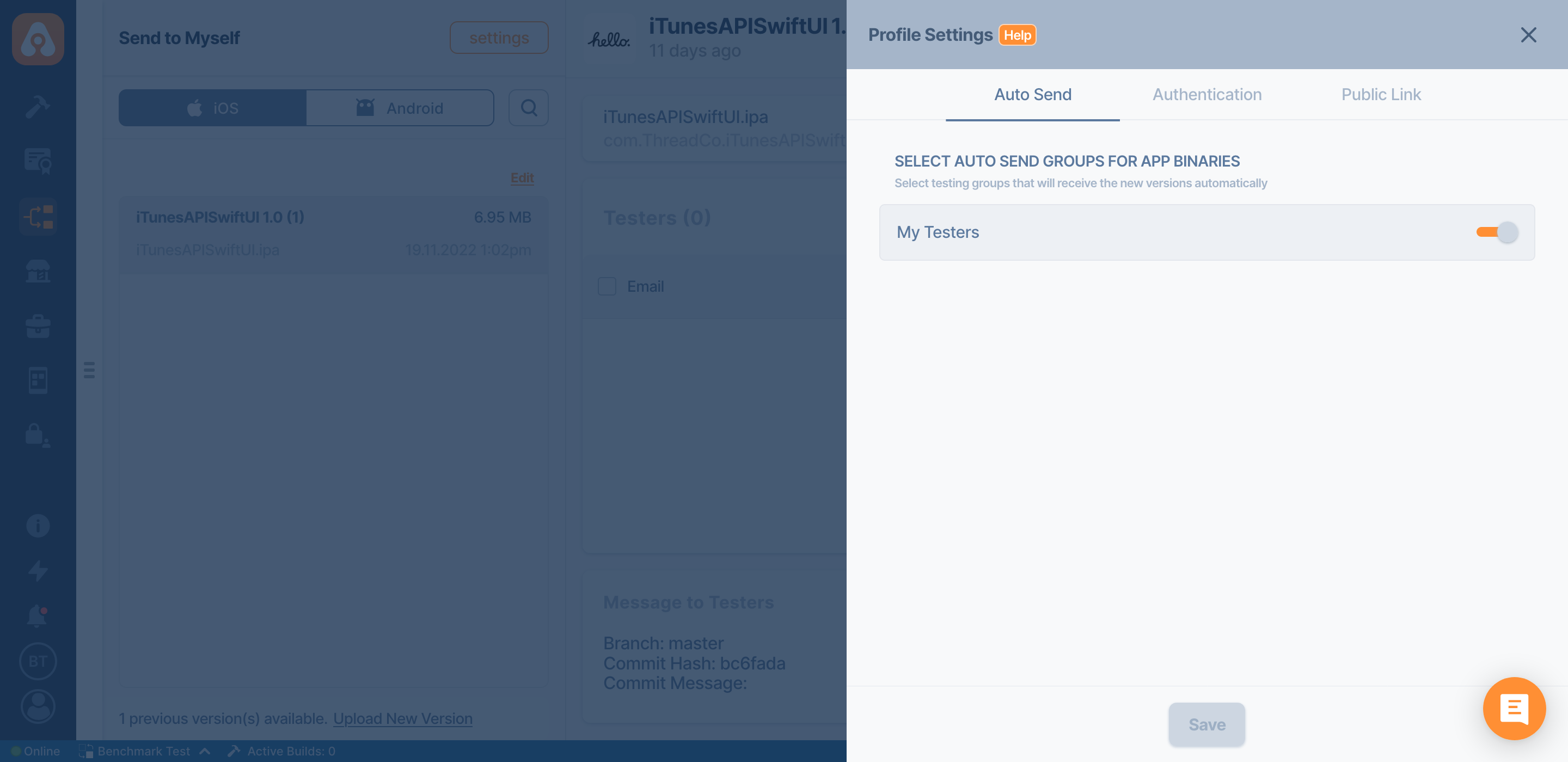Open the locked user access icon
The height and width of the screenshot is (762, 1568).
coord(38,435)
